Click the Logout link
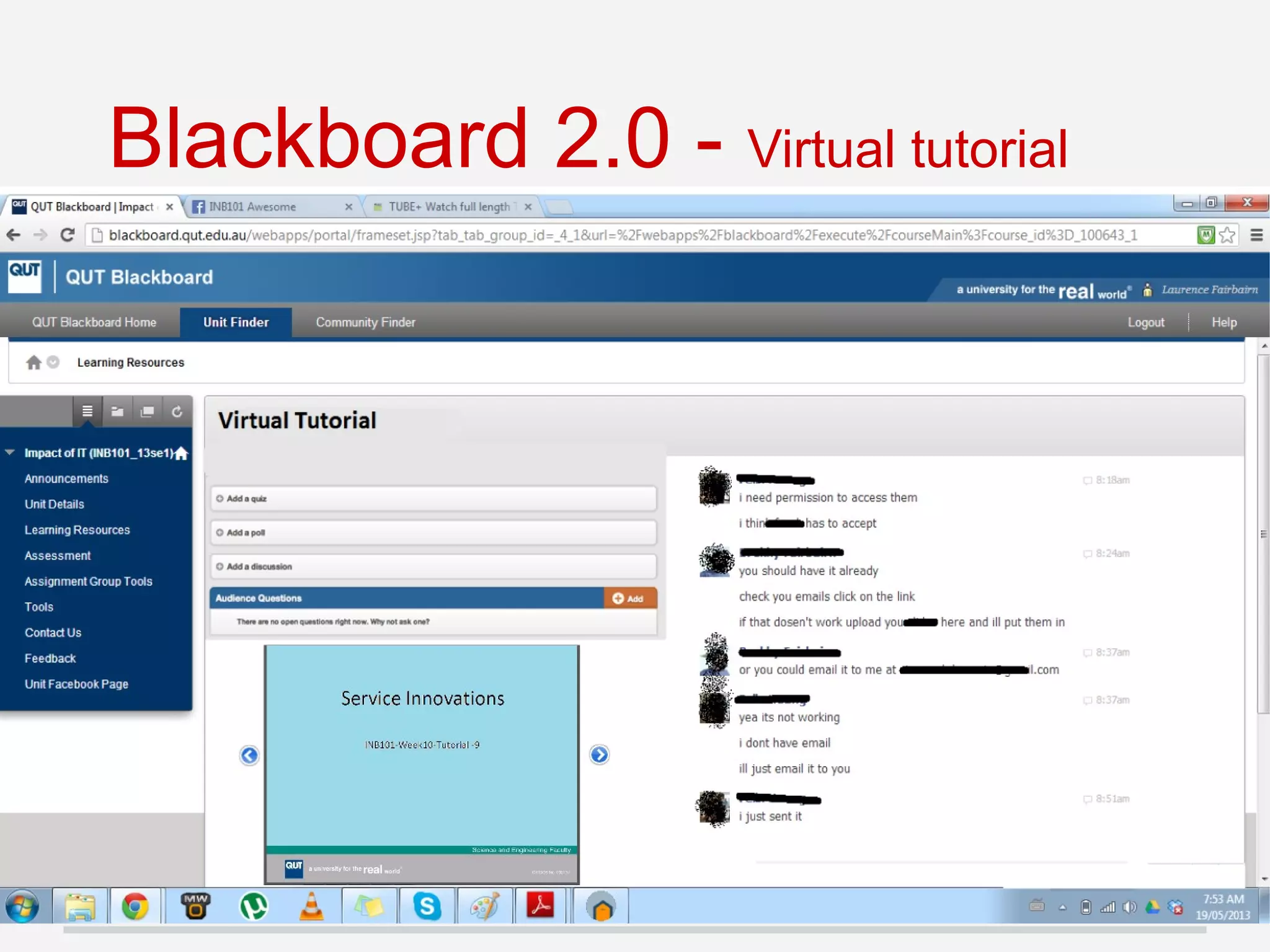The width and height of the screenshot is (1270, 952). click(x=1145, y=322)
